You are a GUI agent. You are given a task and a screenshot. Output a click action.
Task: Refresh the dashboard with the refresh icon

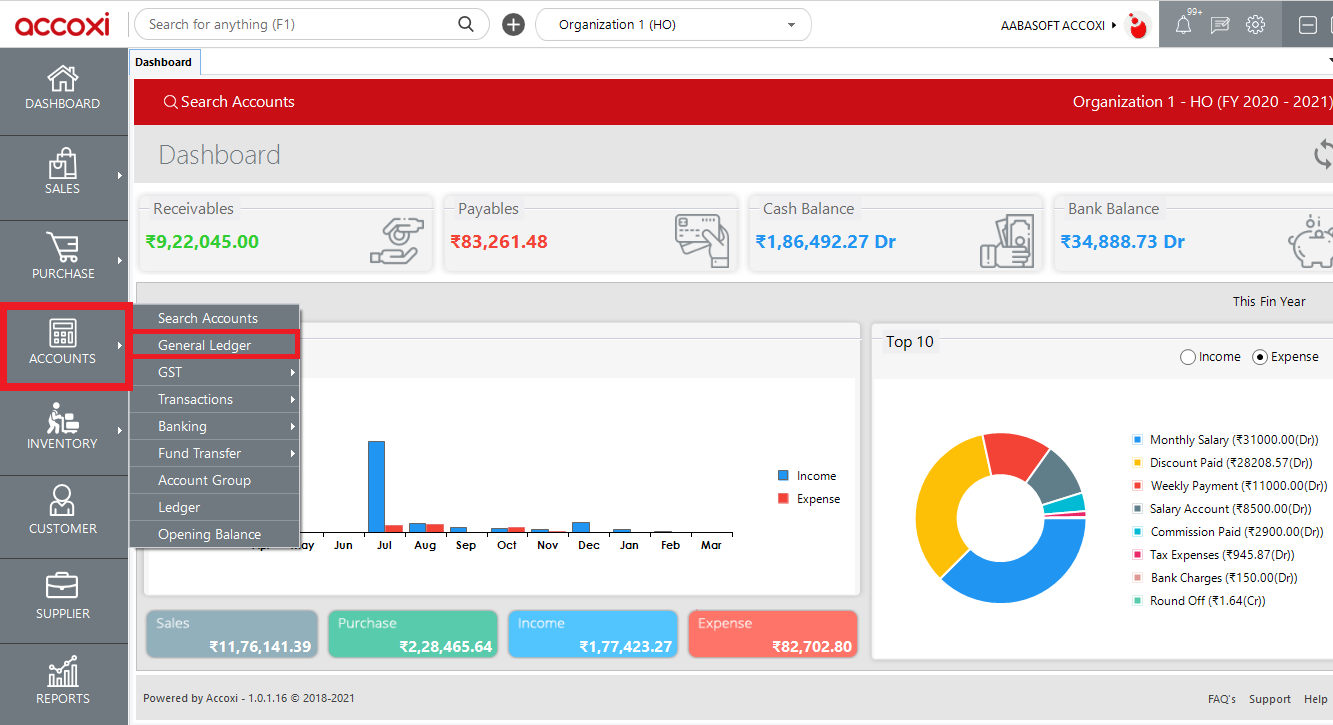1323,155
